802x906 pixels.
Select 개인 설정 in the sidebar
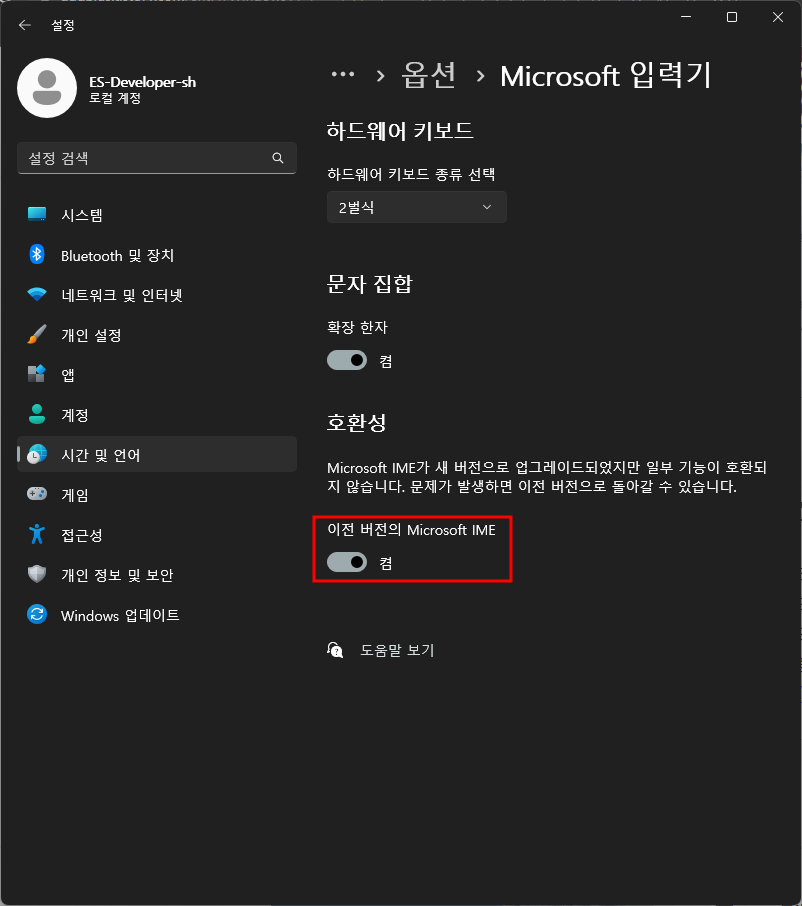[x=157, y=335]
